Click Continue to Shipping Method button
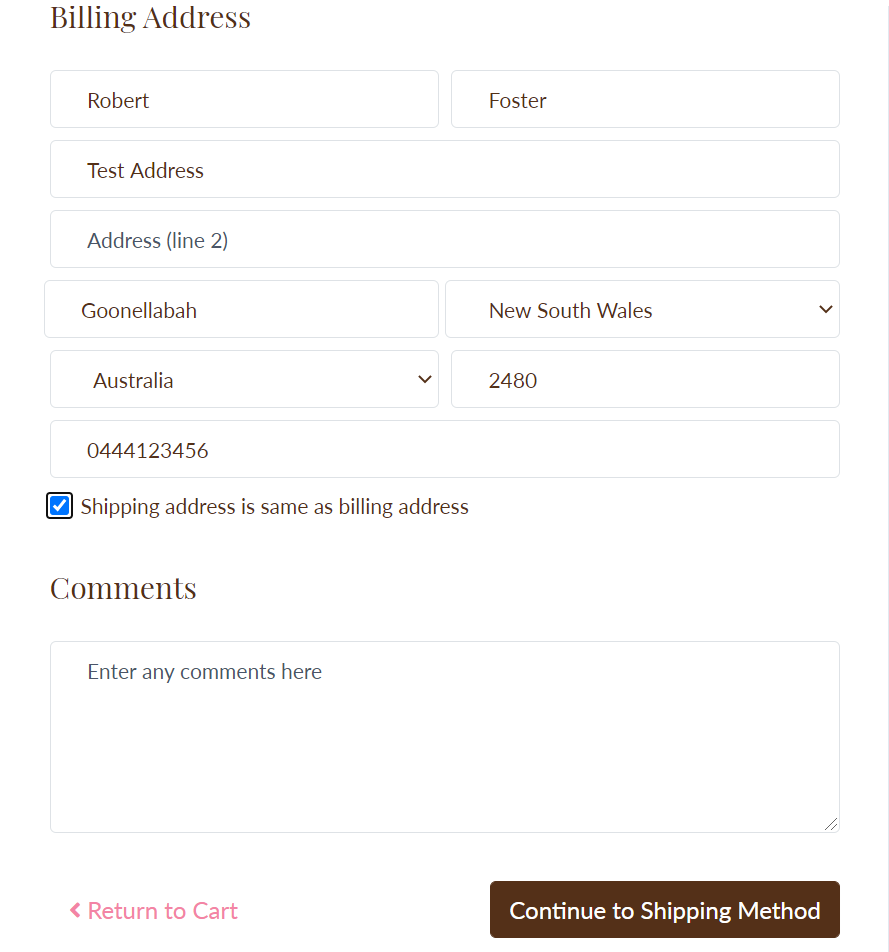Screen dimensions: 889x952 [664, 910]
